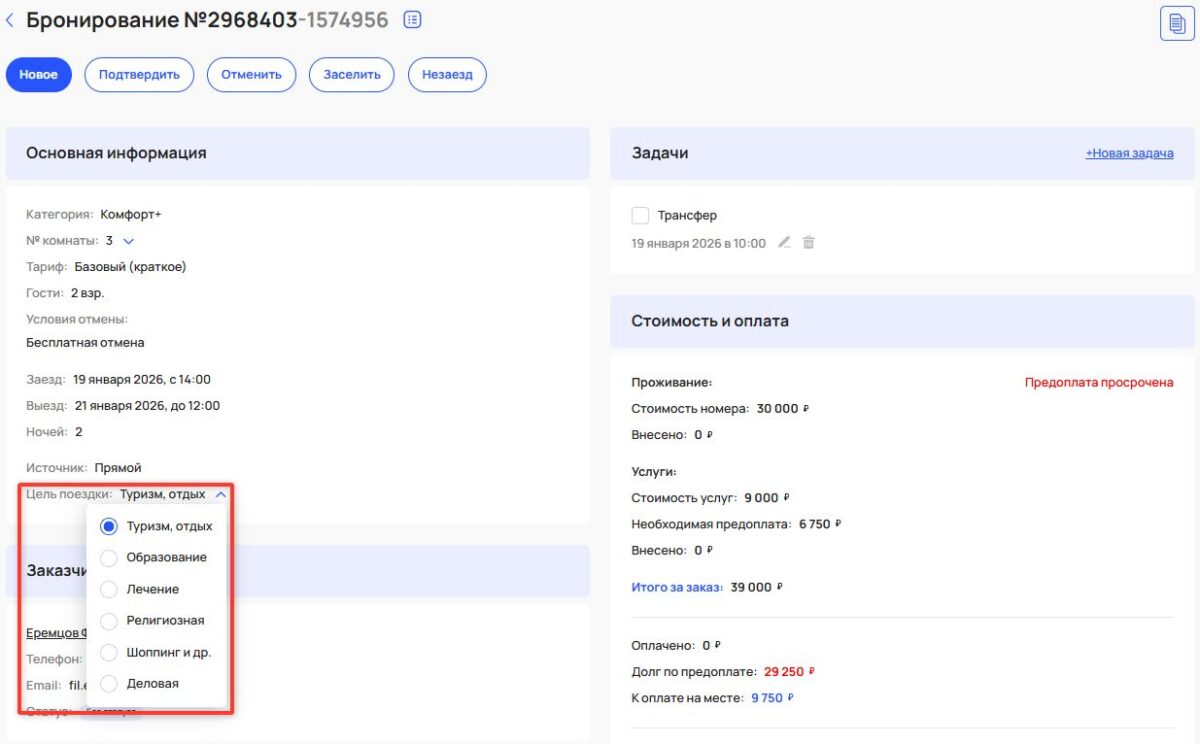Click the back arrow next to booking title
Screen dimensions: 1200x744
point(11,18)
